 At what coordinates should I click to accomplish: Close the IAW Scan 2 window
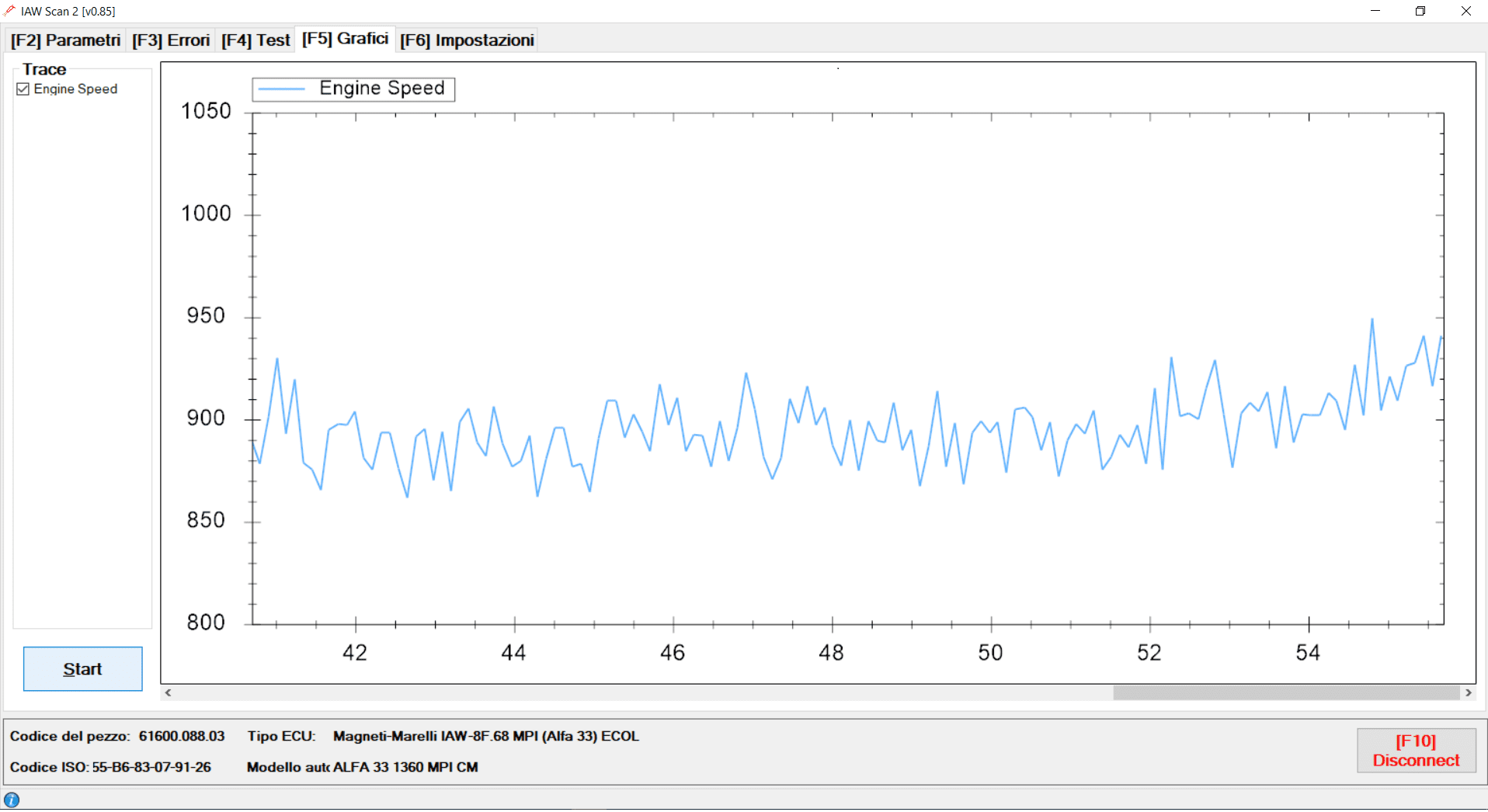click(x=1465, y=11)
